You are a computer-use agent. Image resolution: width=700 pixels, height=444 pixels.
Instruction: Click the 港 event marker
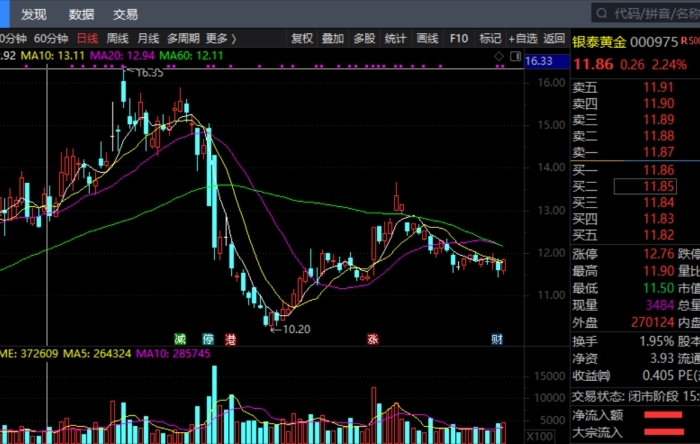point(230,339)
